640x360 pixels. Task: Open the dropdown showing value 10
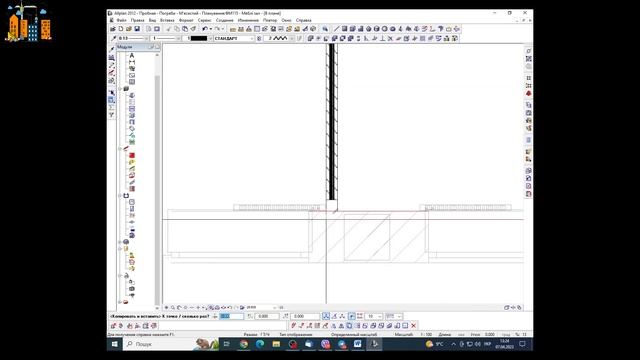point(380,316)
